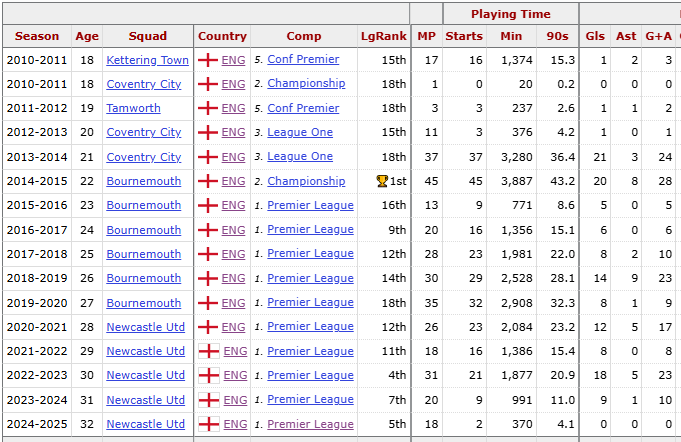Select the 2019-2020 season cell

(37, 303)
